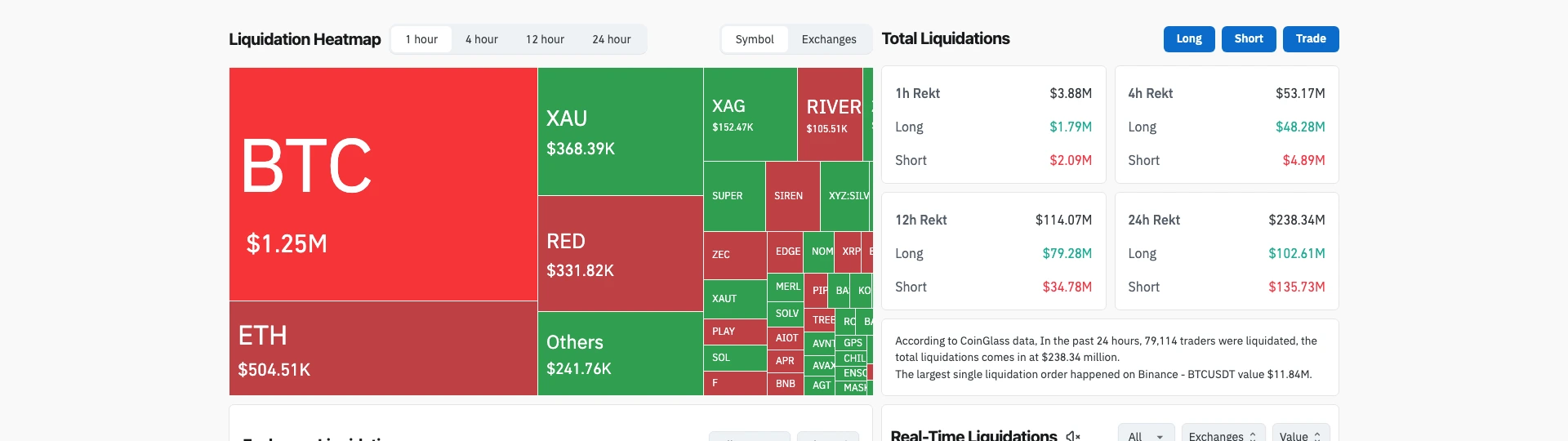Click the blue Short button
The width and height of the screenshot is (1568, 441).
(x=1248, y=39)
